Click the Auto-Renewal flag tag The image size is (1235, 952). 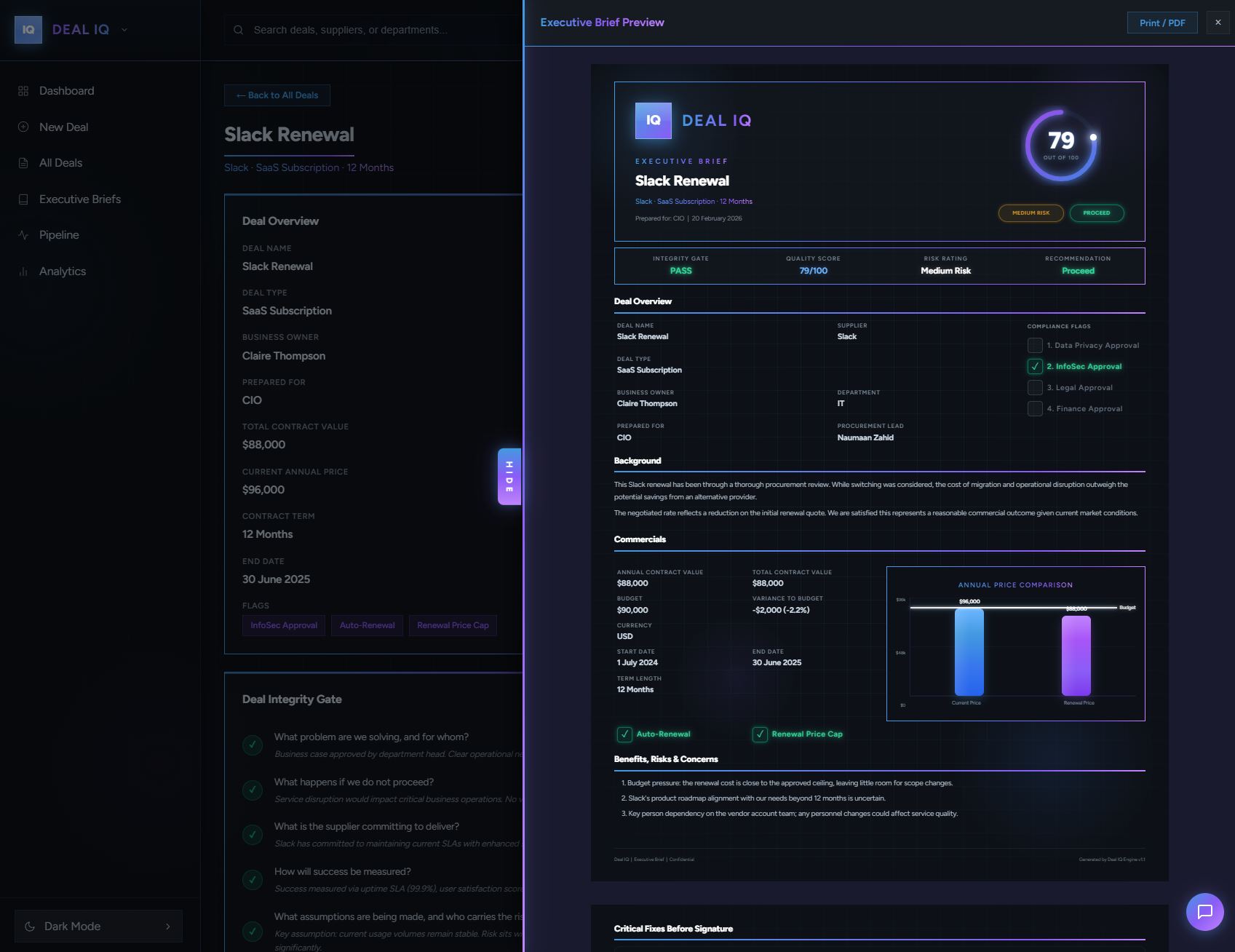pyautogui.click(x=367, y=625)
